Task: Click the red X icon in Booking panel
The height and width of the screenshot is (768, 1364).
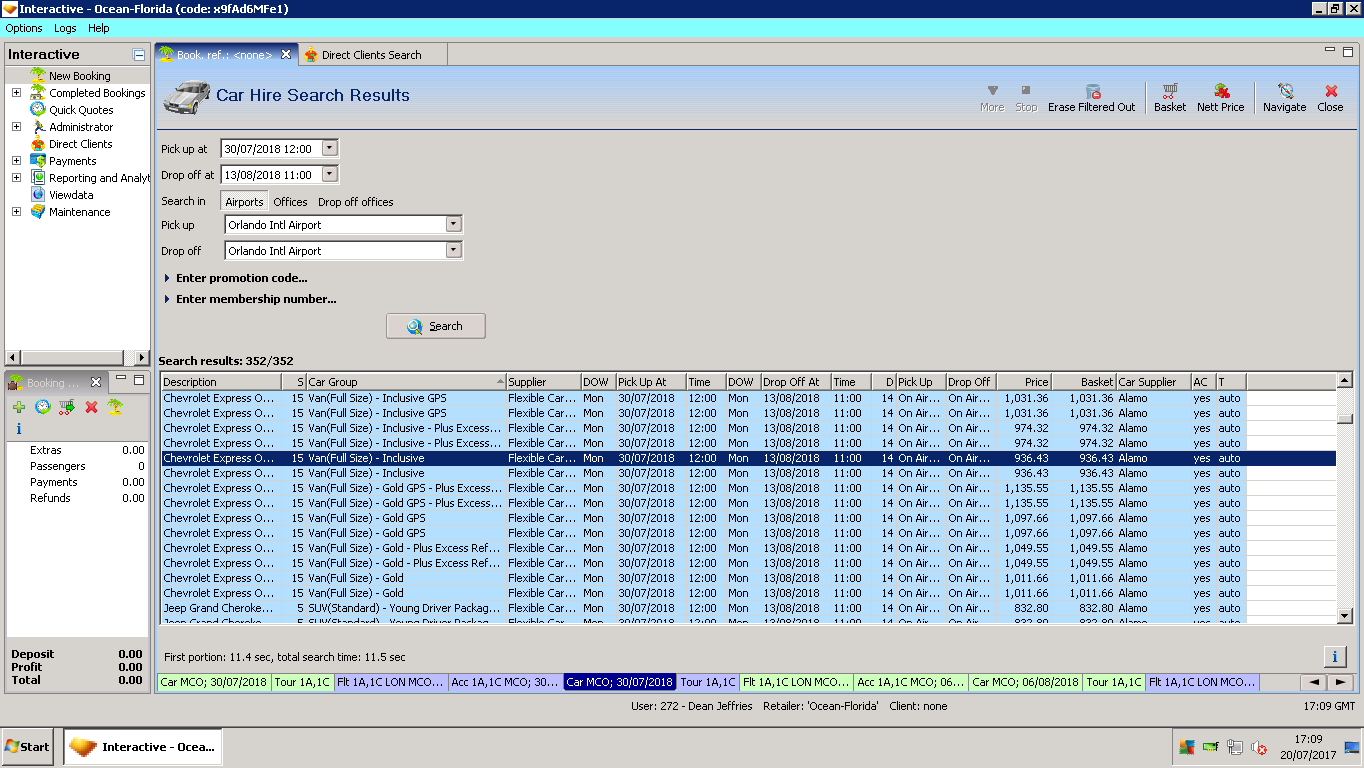Action: click(x=91, y=407)
